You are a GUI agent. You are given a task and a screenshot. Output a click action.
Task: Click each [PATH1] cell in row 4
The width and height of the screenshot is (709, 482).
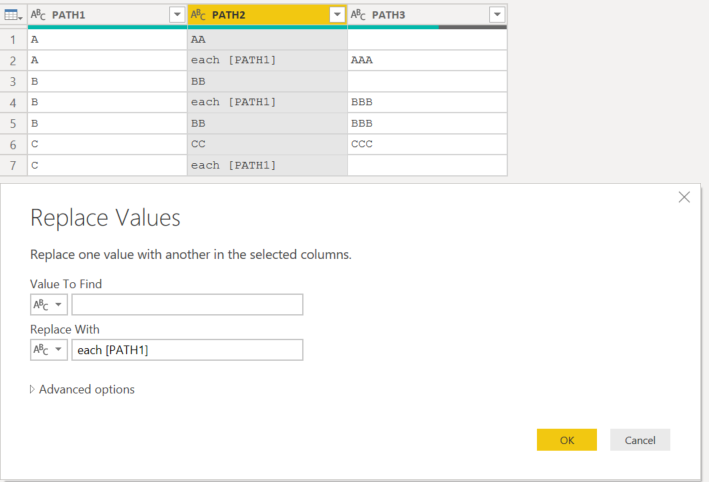point(267,103)
